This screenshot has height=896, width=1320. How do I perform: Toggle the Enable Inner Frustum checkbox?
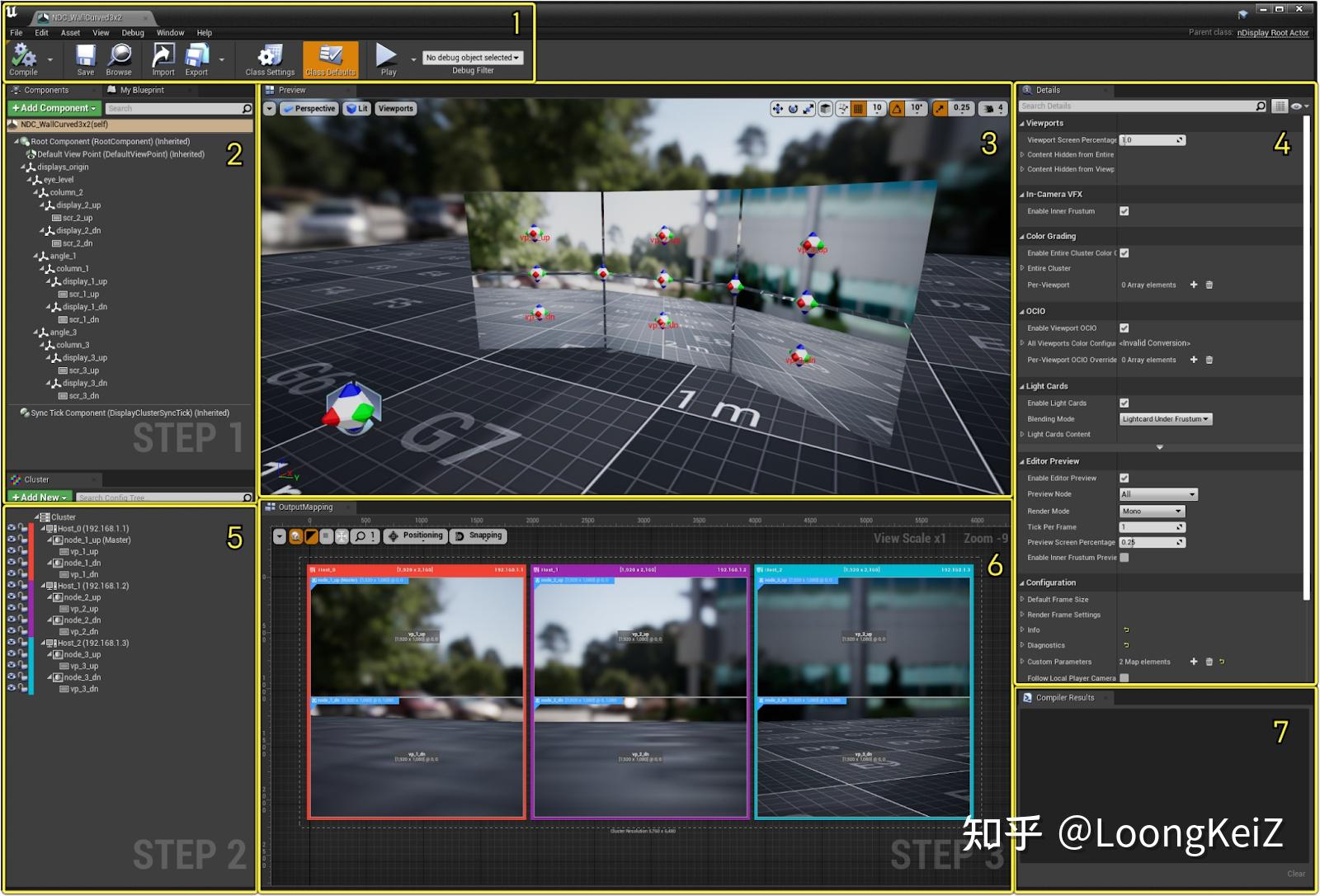(x=1124, y=211)
